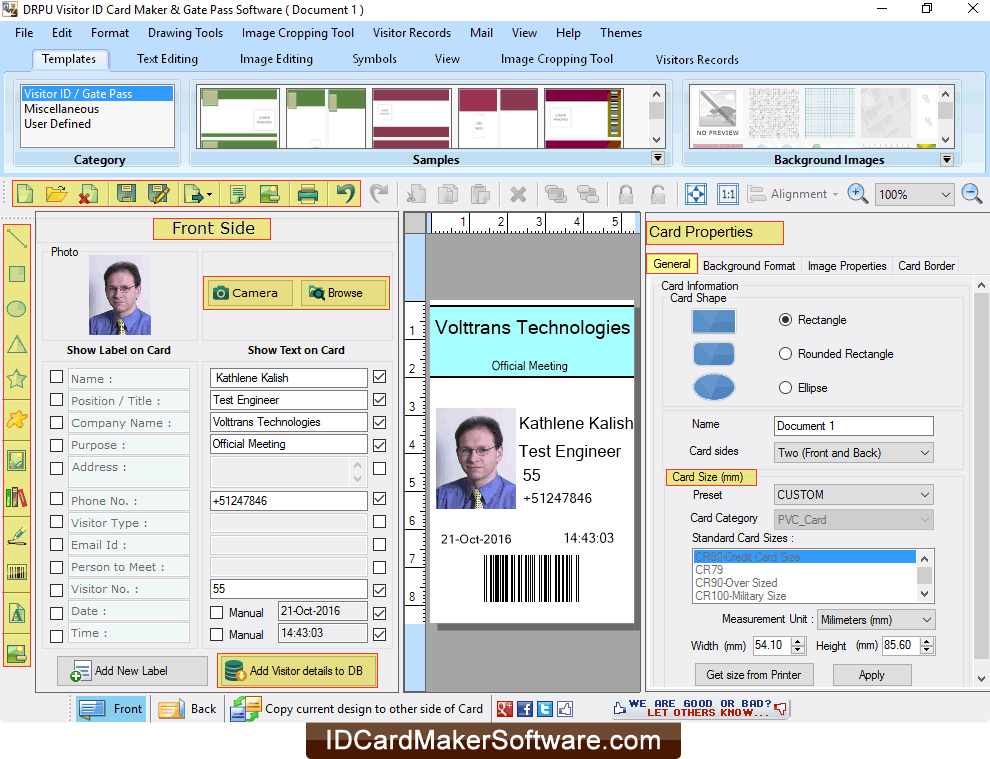The height and width of the screenshot is (759, 990).
Task: Select the Ellipse card shape radio
Action: pyautogui.click(x=785, y=388)
